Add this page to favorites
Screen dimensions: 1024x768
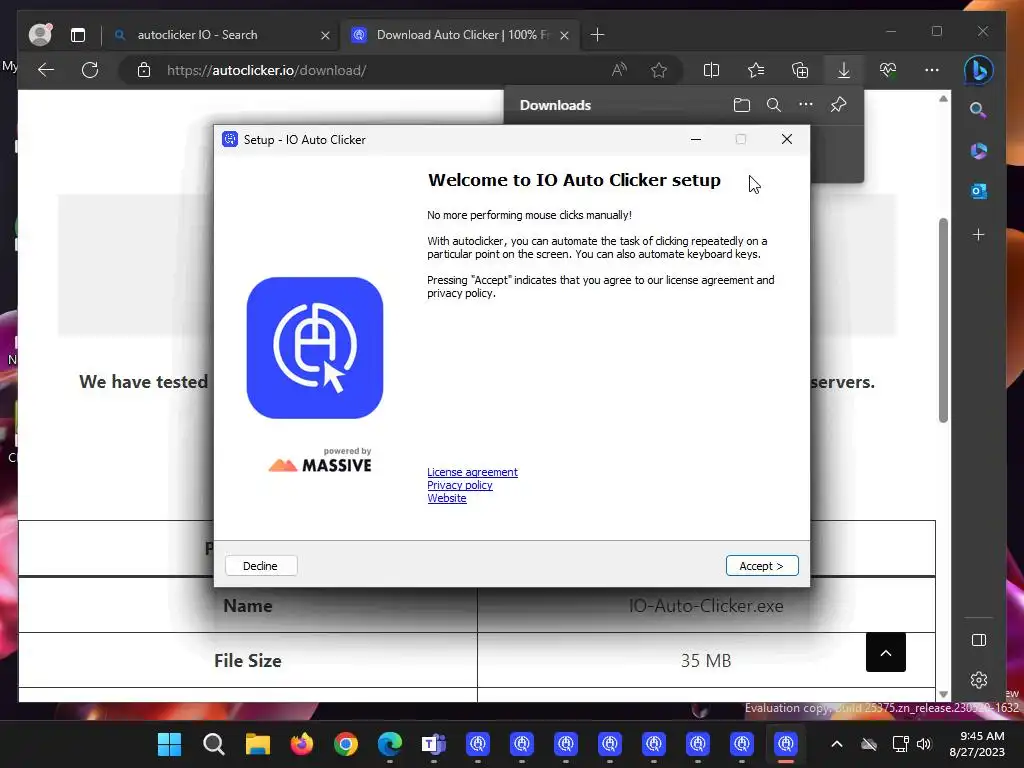click(x=659, y=70)
